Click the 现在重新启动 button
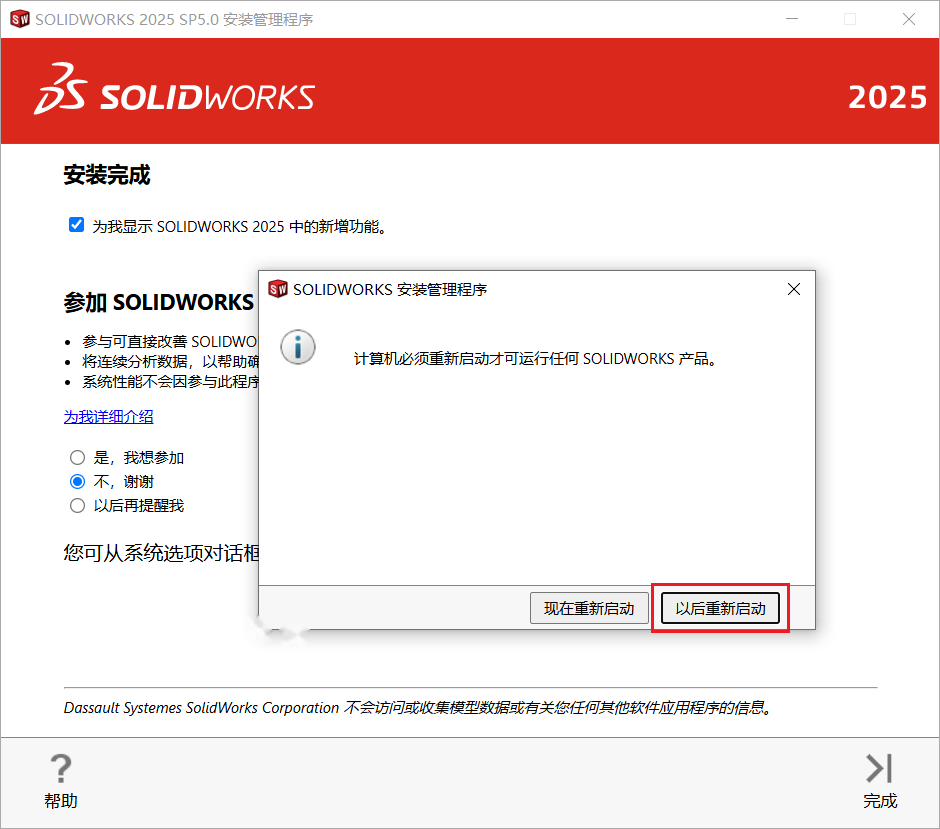 click(589, 608)
